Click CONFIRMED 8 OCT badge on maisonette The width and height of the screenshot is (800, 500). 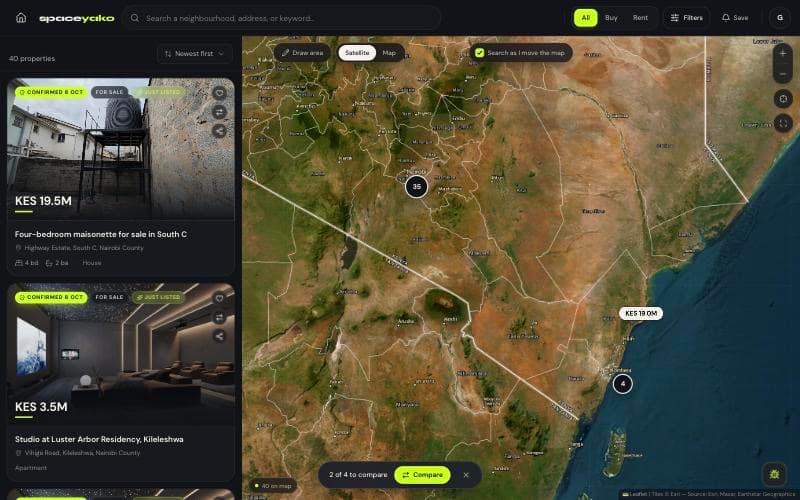click(x=51, y=92)
